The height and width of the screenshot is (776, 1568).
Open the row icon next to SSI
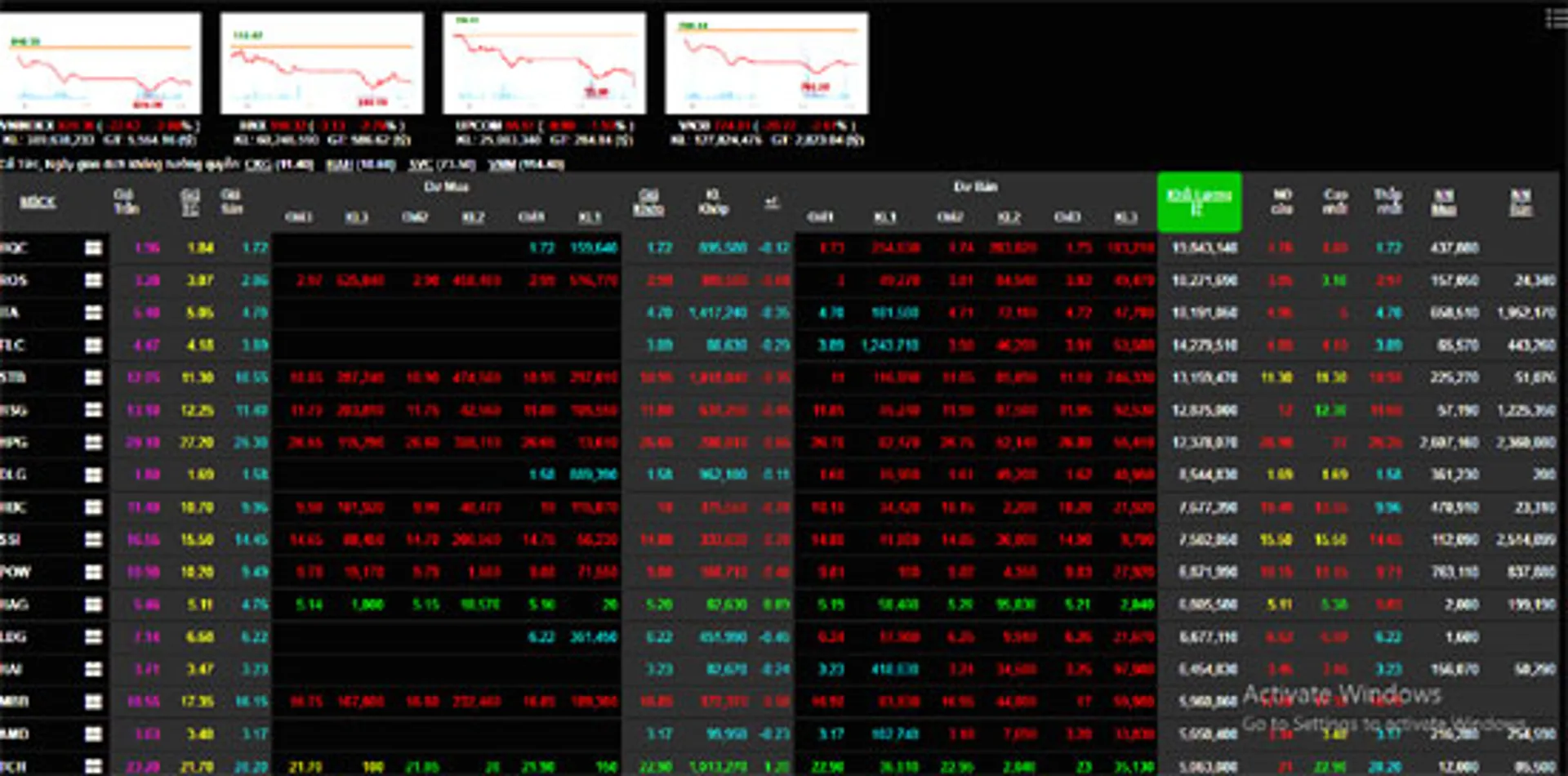94,539
